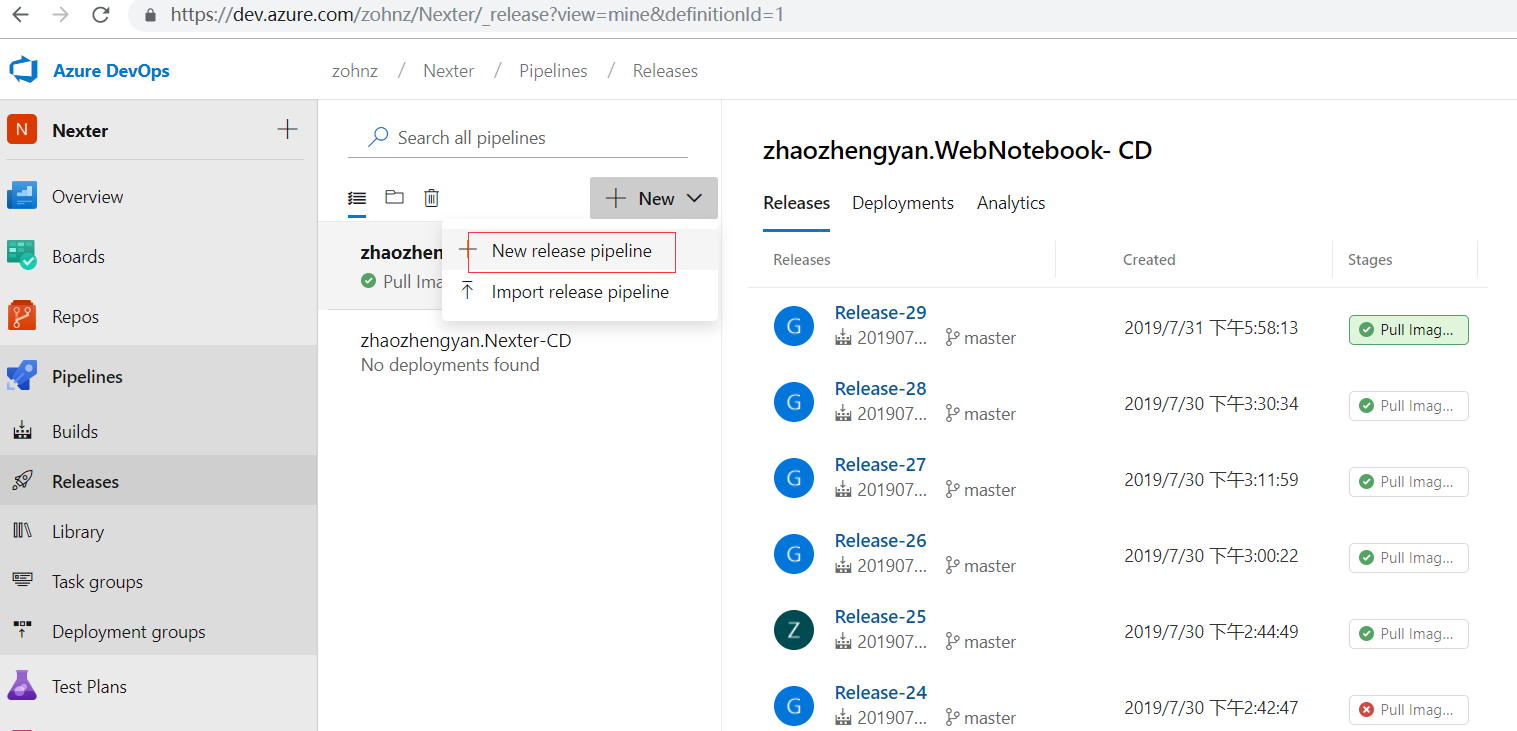The height and width of the screenshot is (731, 1517).
Task: Switch to the Releases tab
Action: click(x=796, y=203)
